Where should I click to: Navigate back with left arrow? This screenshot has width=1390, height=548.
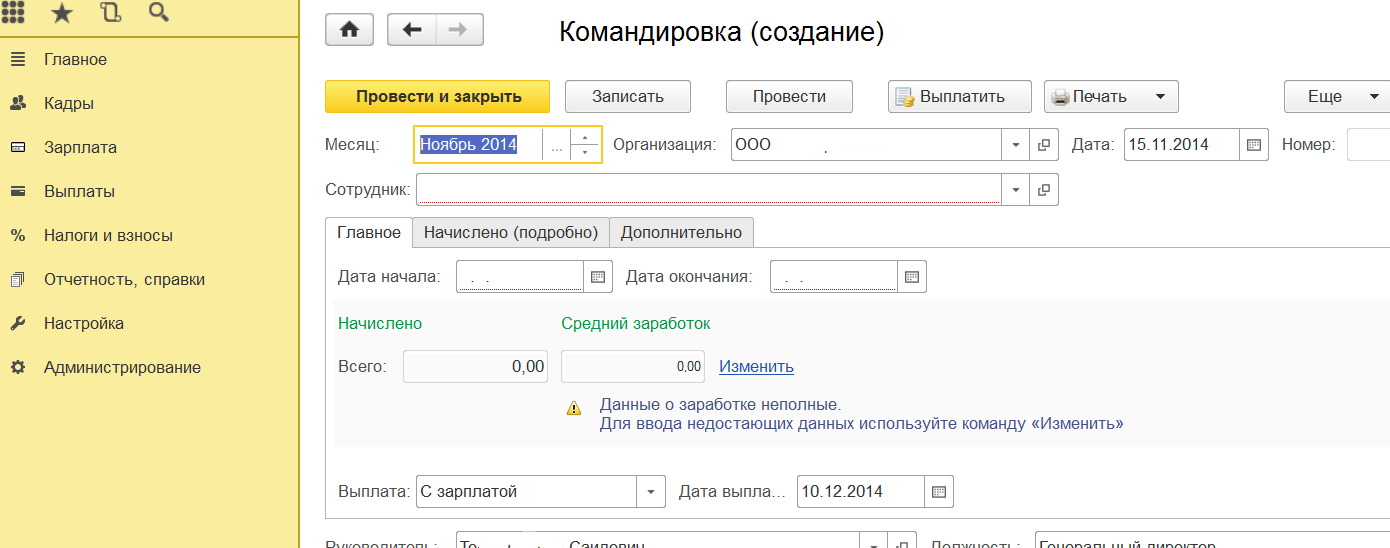[411, 30]
